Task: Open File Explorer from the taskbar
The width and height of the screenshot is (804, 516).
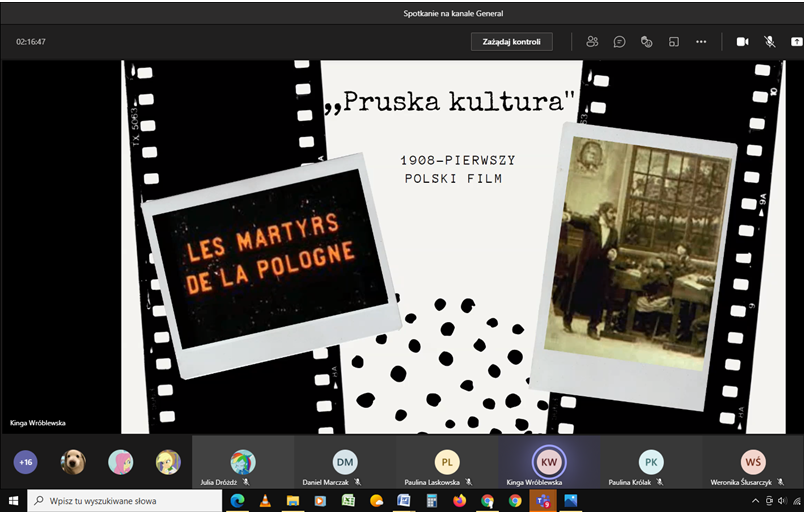Action: tap(292, 501)
